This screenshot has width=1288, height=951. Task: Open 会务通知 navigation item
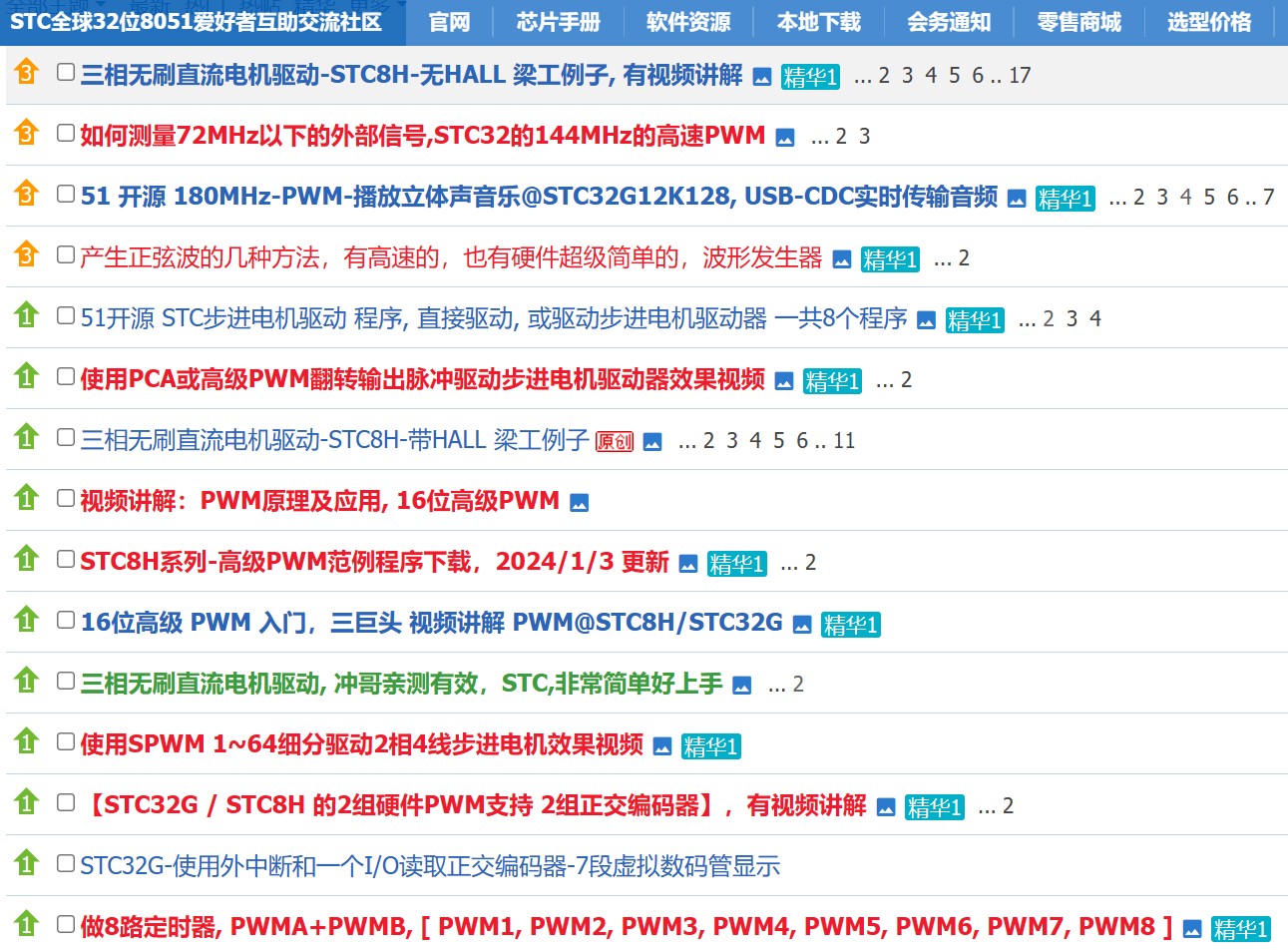949,22
